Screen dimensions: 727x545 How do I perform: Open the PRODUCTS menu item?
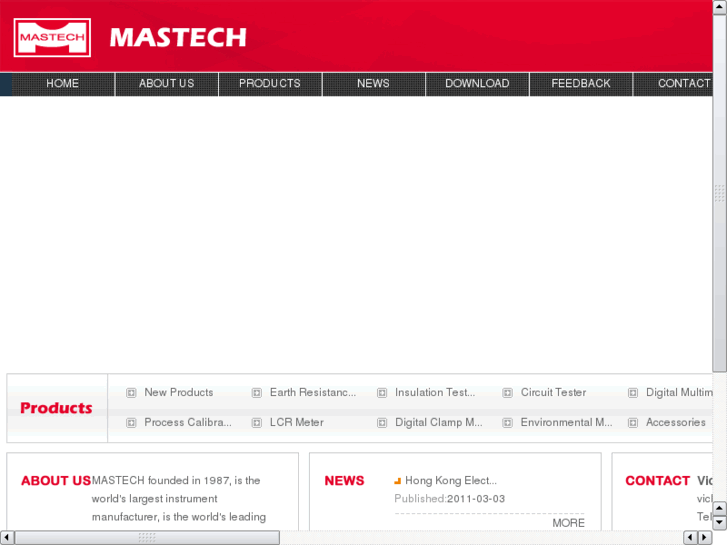(270, 83)
